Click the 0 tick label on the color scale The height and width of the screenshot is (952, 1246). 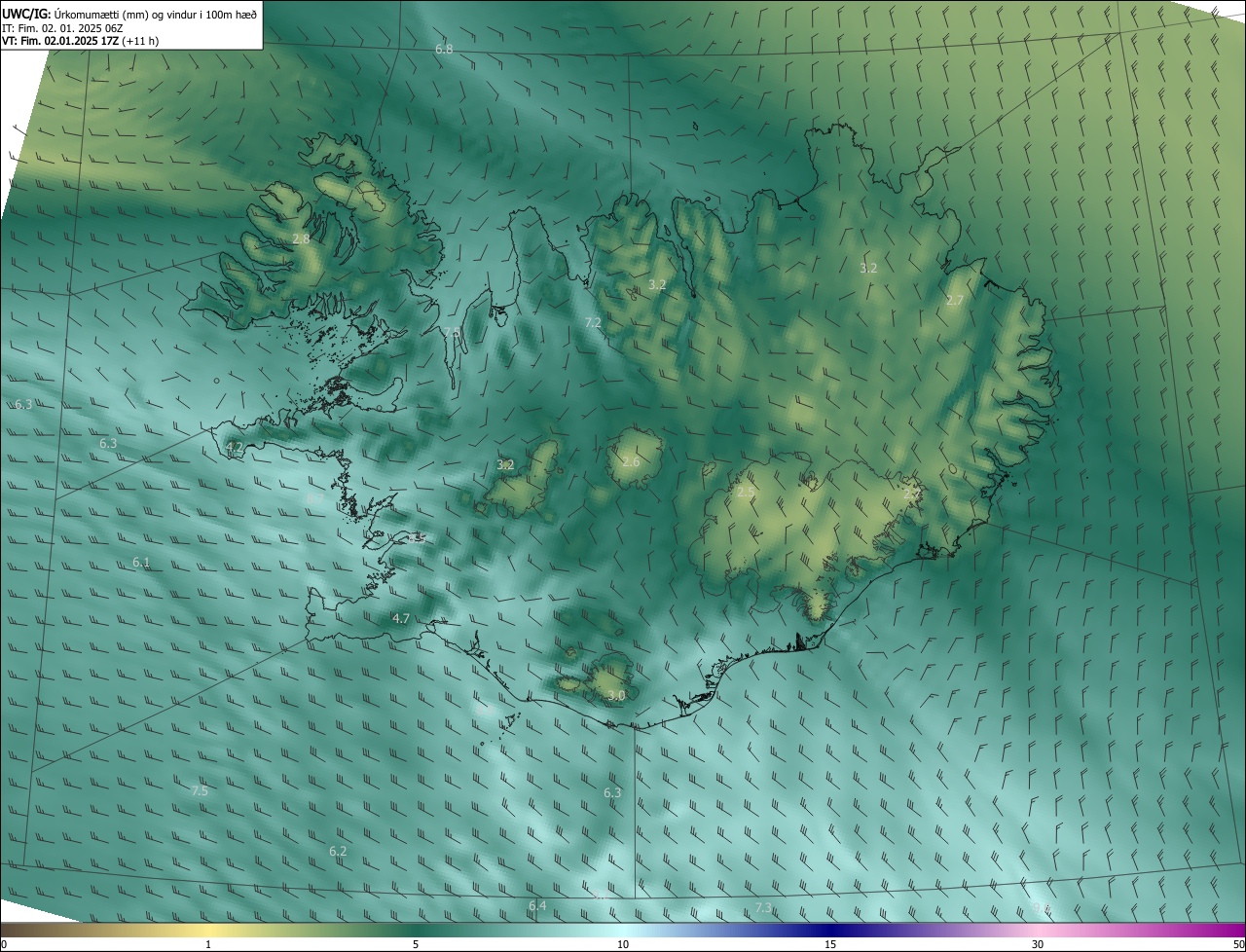coord(4,945)
